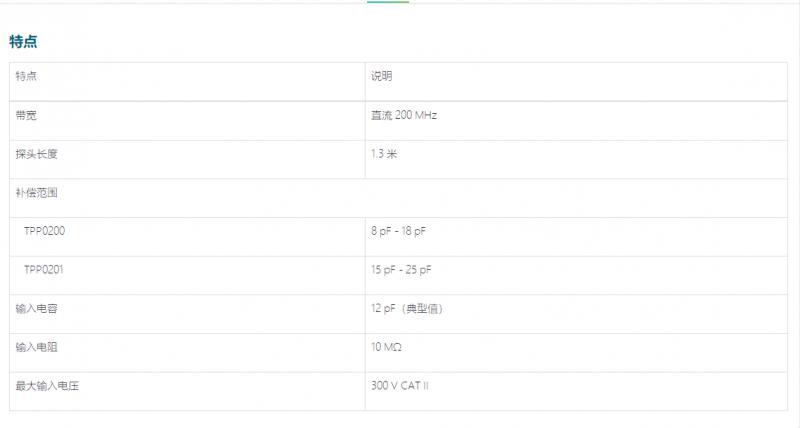The height and width of the screenshot is (428, 800).
Task: Click the 直流 200 MHz value
Action: click(x=404, y=115)
